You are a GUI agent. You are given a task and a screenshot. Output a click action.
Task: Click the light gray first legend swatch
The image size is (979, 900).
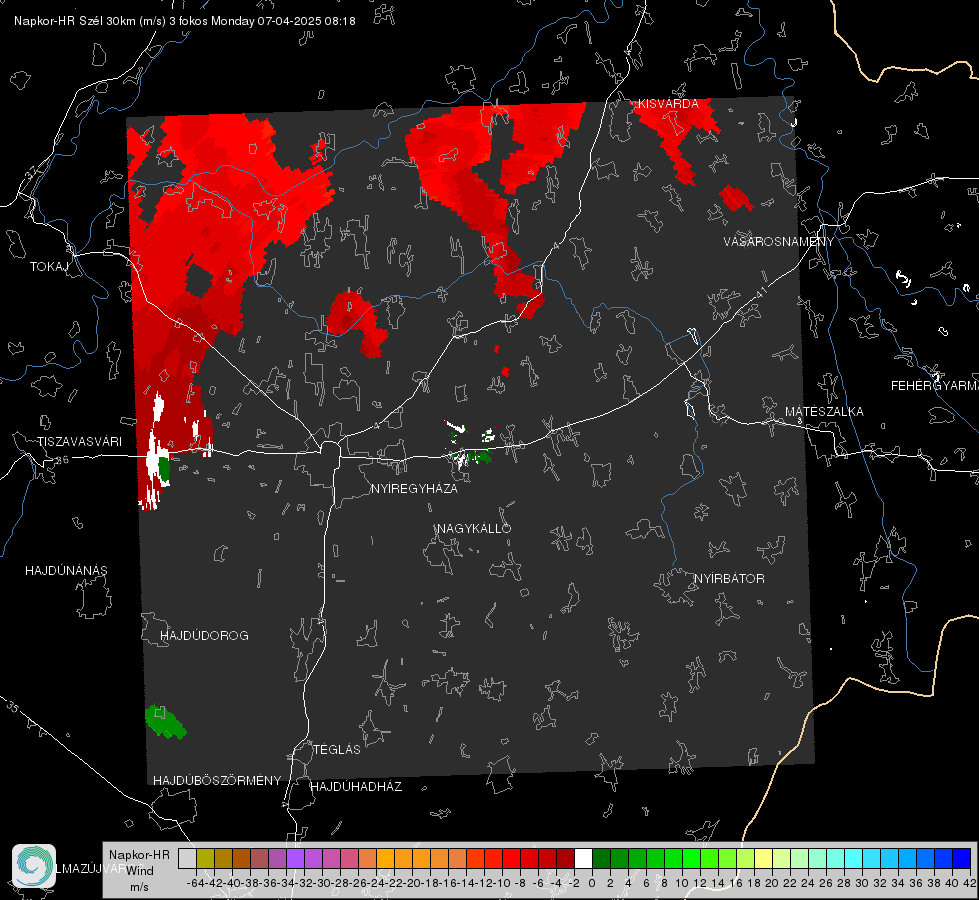pyautogui.click(x=187, y=859)
